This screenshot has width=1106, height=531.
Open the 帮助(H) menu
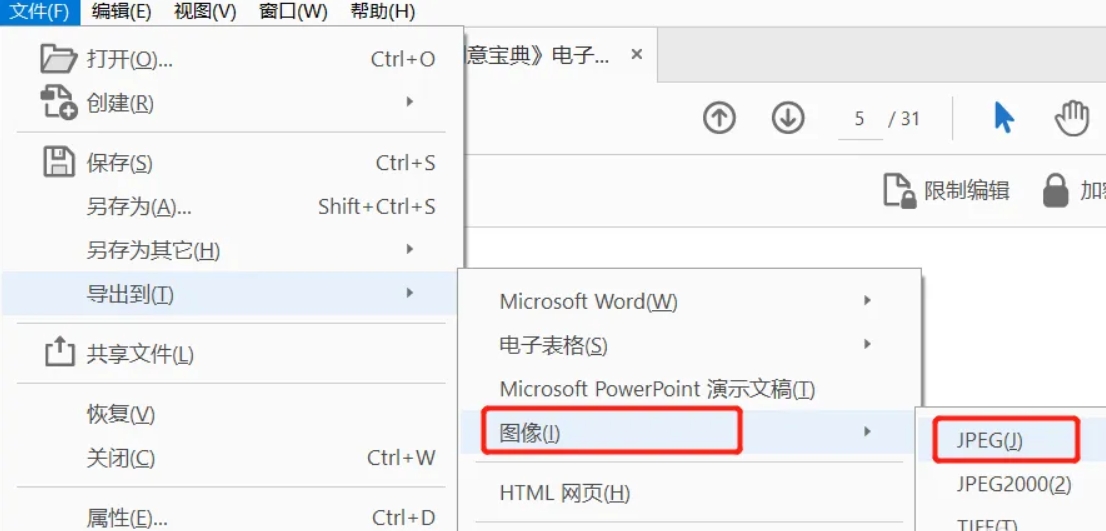pyautogui.click(x=382, y=12)
